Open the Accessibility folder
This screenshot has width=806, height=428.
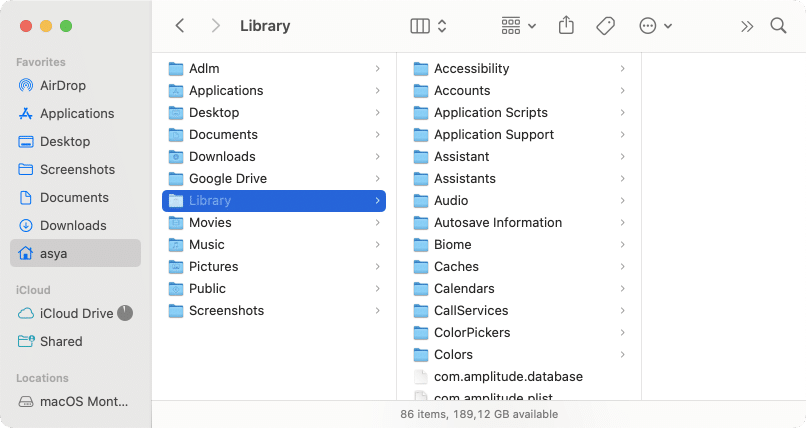pos(519,68)
